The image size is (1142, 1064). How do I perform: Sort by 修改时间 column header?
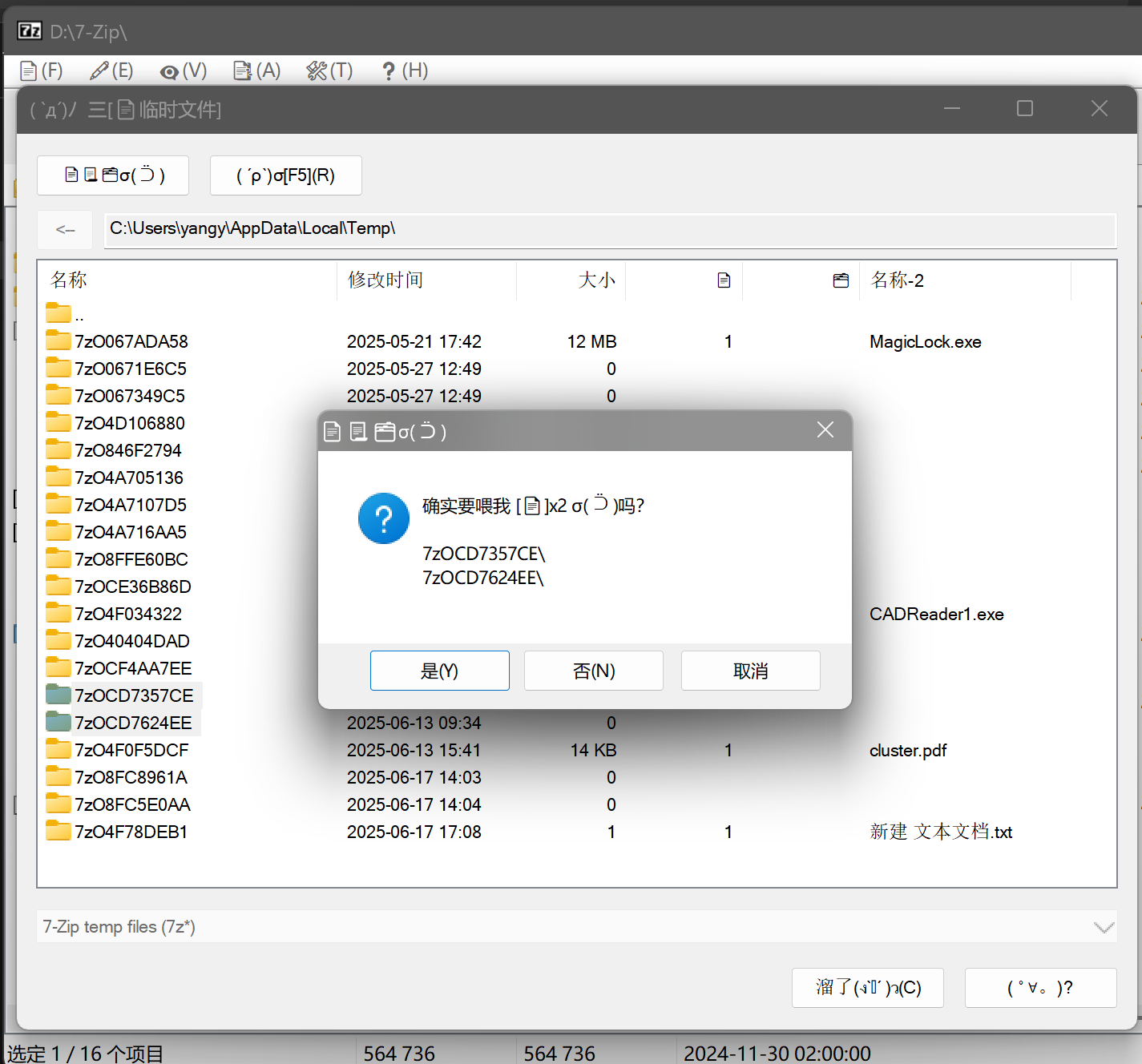click(385, 280)
